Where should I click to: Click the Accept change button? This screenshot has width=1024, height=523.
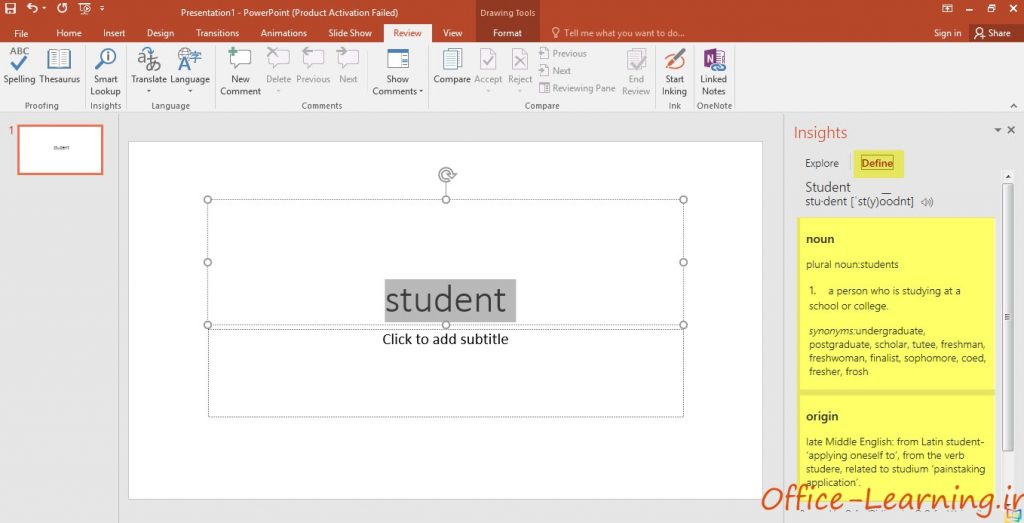(488, 72)
